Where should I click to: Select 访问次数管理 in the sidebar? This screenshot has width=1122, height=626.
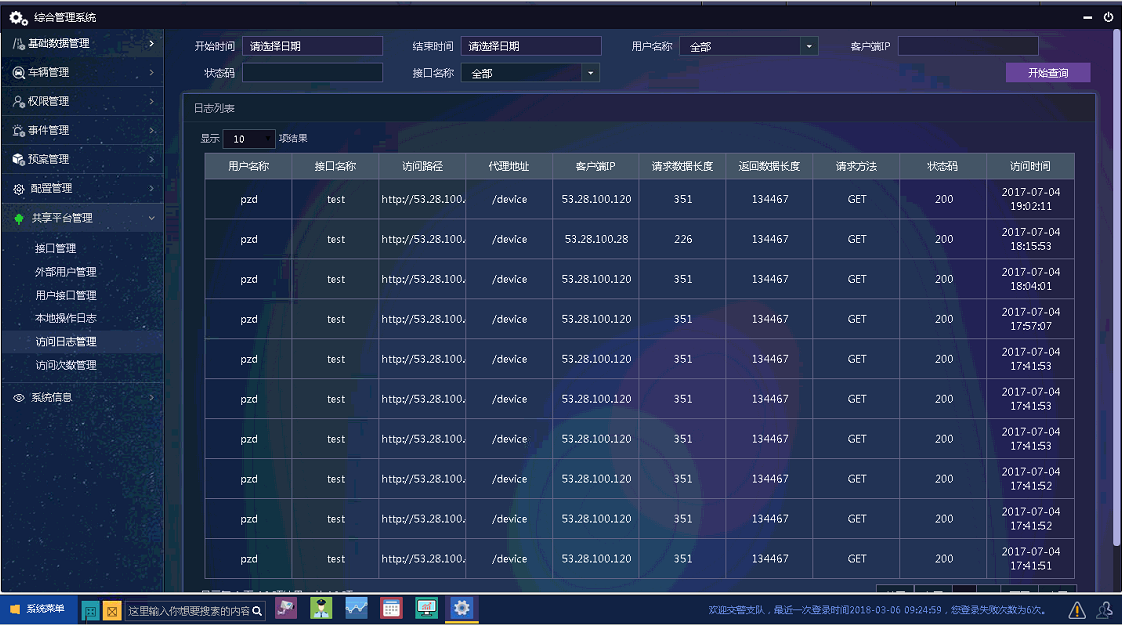66,365
